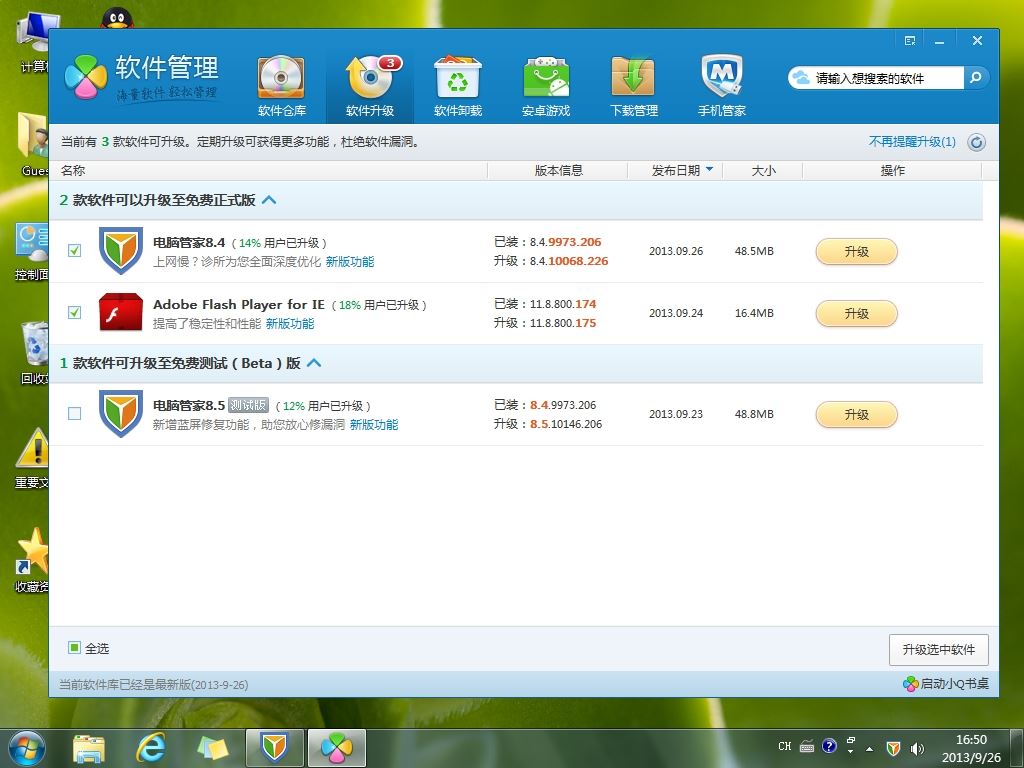Select the 48.8MB size of 电脑管家8.5
The width and height of the screenshot is (1024, 768).
coord(754,413)
